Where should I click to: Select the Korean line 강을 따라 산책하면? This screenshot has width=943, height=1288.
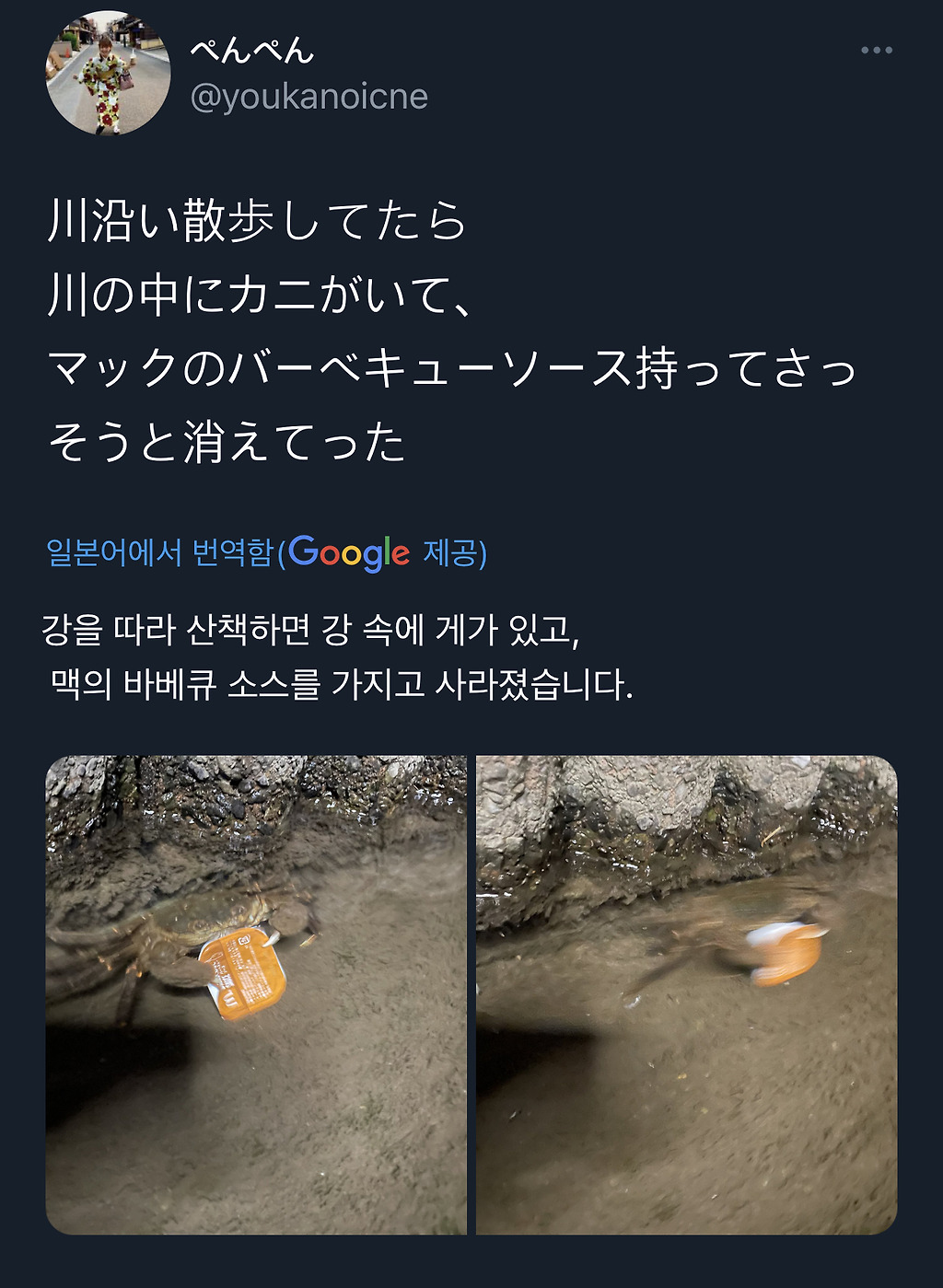pyautogui.click(x=311, y=630)
